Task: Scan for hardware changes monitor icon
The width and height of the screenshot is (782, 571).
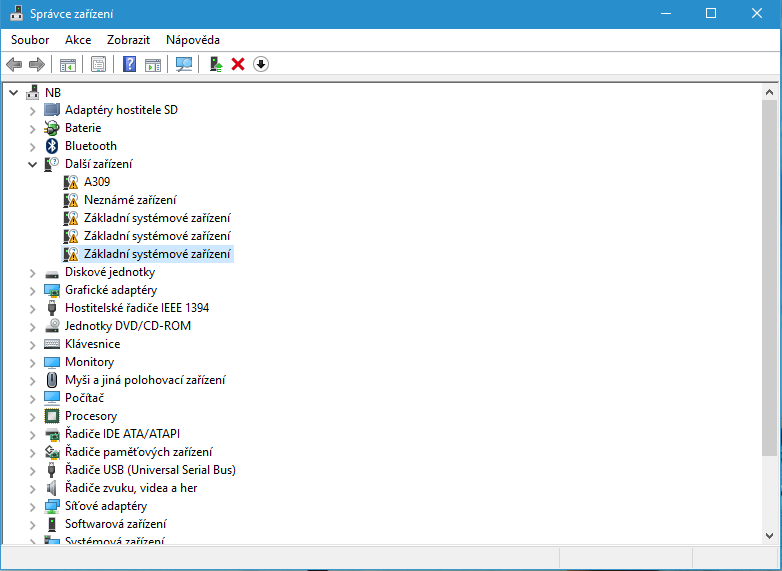Action: pos(184,64)
